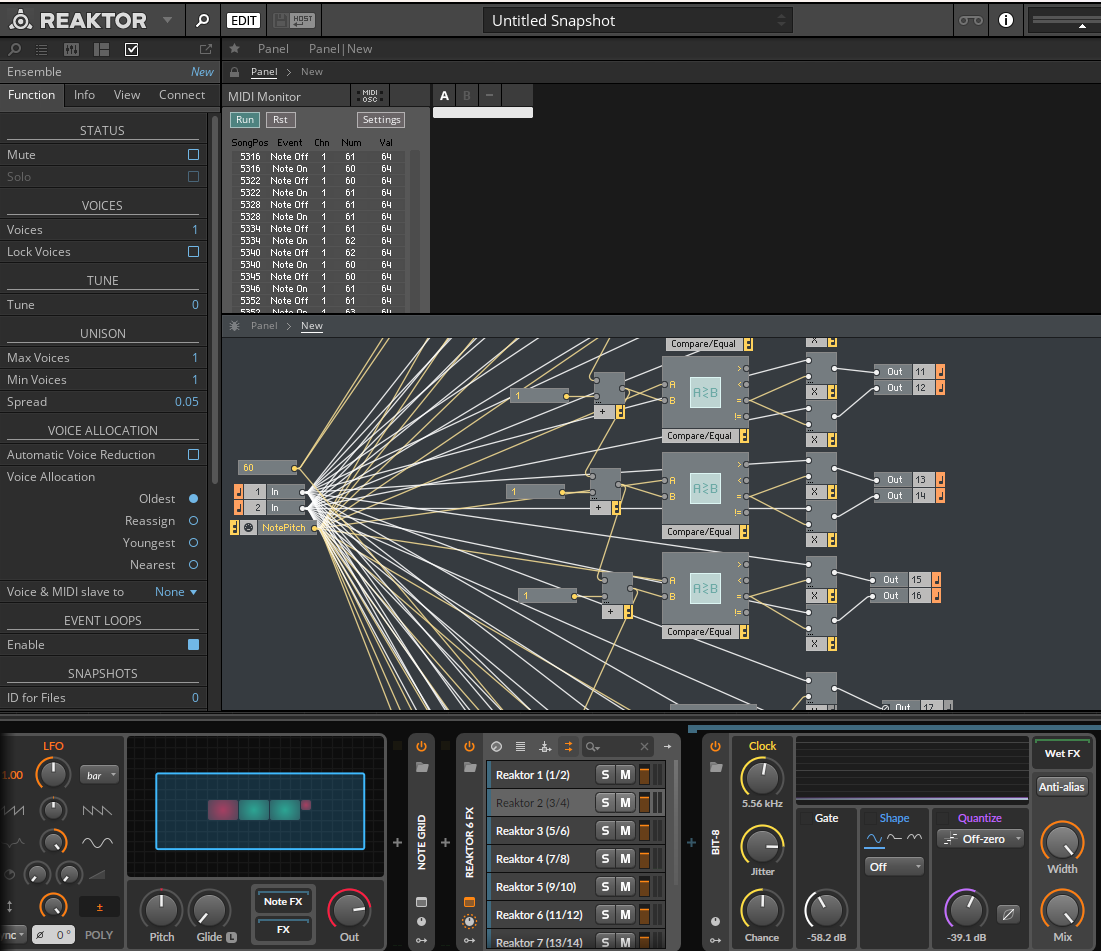
Task: Click the multi-out routing orange arrows icon
Action: 568,747
